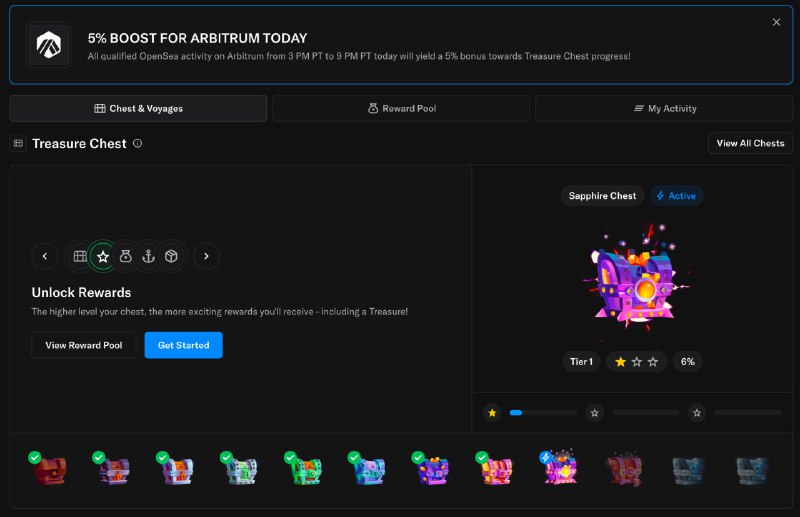Click View All Chests button
The width and height of the screenshot is (800, 517).
(750, 143)
